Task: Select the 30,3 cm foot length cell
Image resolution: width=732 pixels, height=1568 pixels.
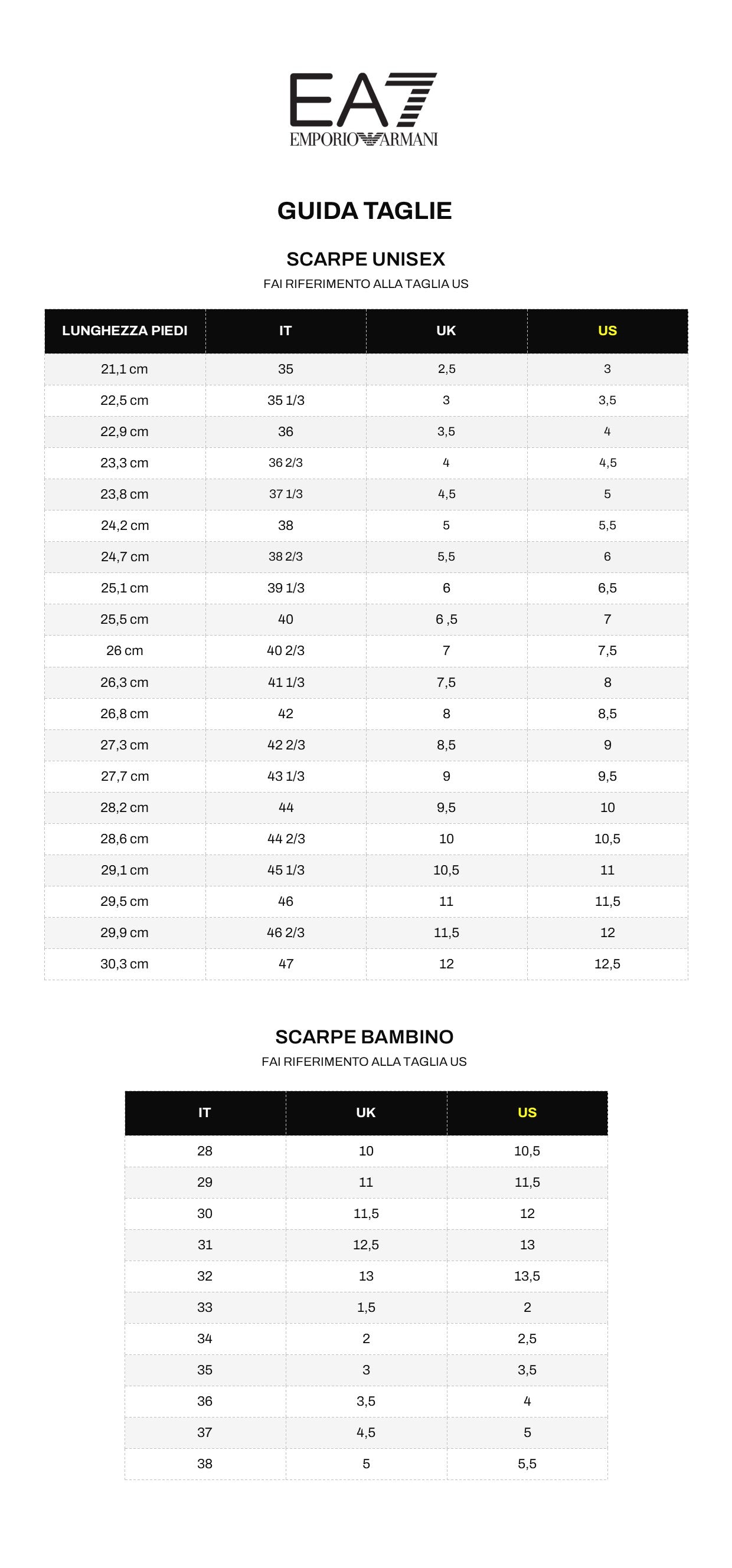Action: (125, 964)
